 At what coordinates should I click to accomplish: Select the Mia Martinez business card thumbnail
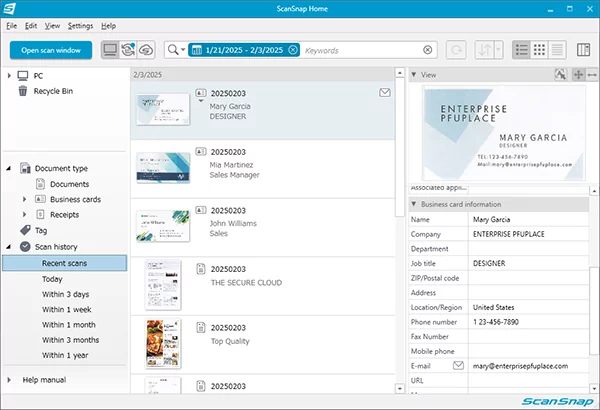click(x=163, y=167)
